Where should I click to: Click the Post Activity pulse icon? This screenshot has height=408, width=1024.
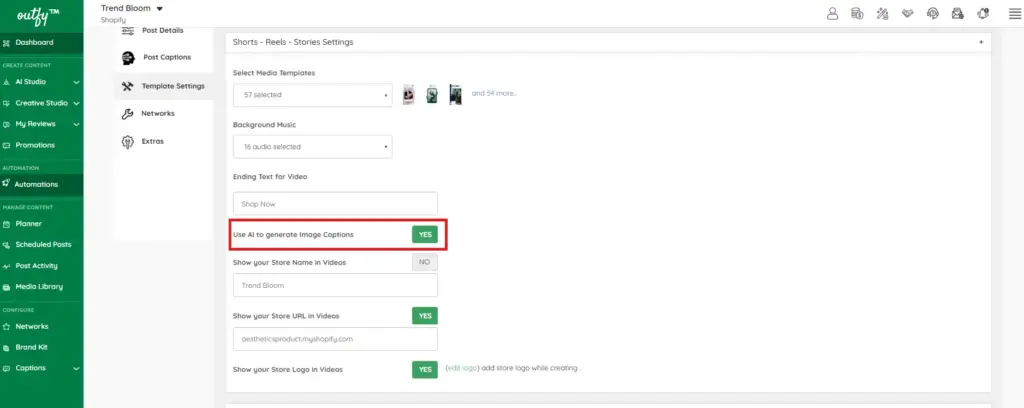pyautogui.click(x=7, y=266)
